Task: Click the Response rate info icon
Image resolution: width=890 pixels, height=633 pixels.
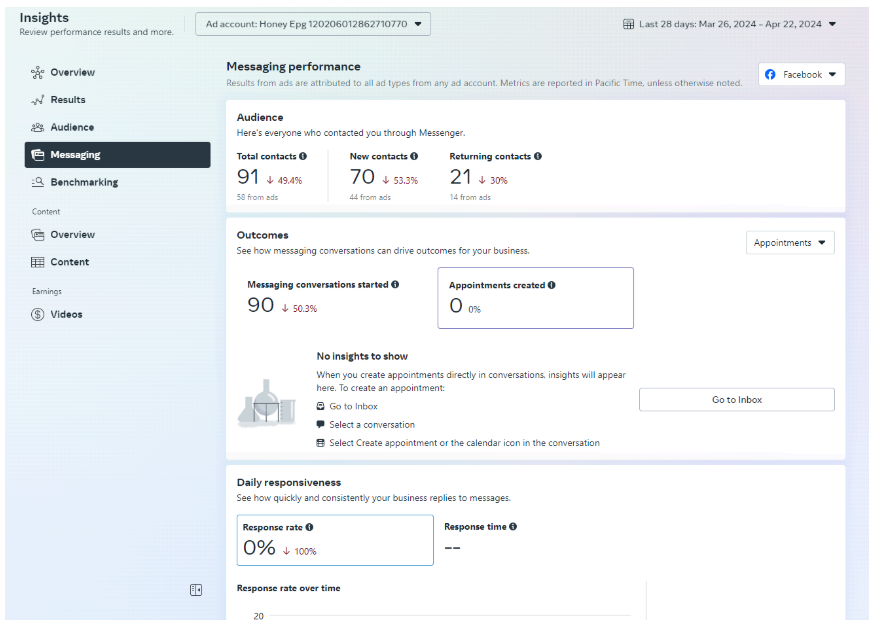Action: coord(310,527)
